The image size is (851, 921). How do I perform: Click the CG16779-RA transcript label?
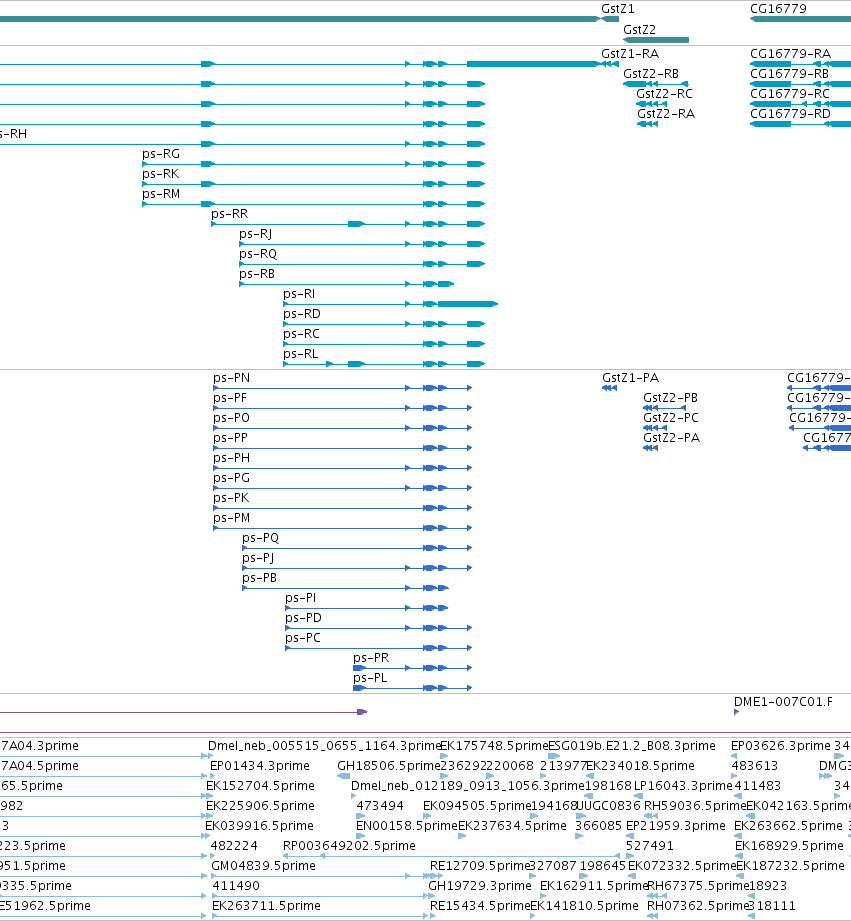coord(790,54)
